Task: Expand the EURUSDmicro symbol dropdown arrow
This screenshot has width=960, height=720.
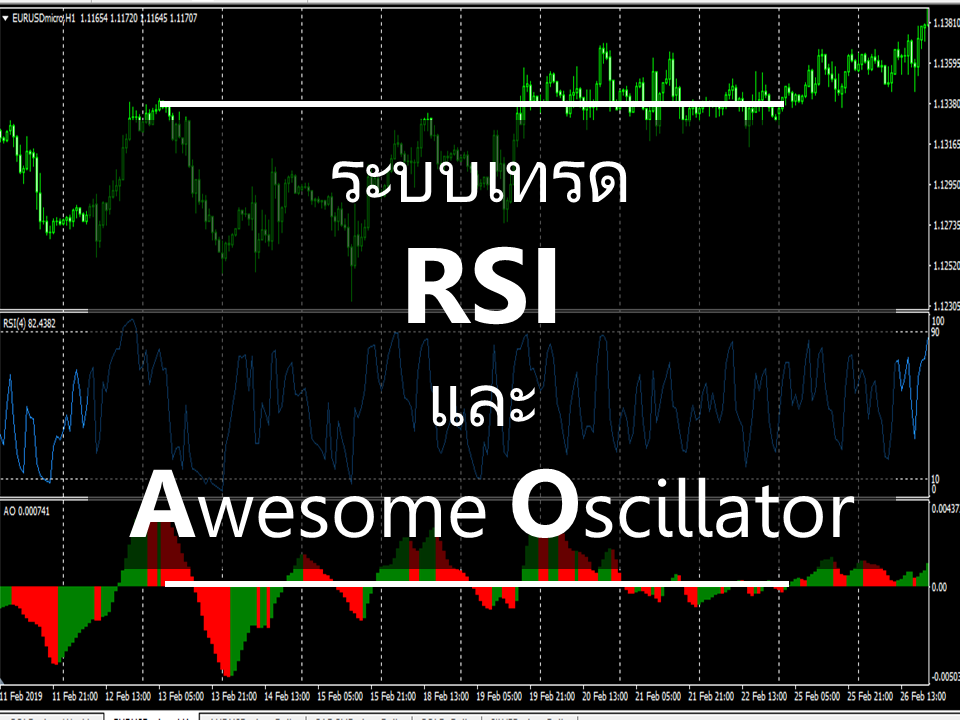Action: tap(8, 16)
